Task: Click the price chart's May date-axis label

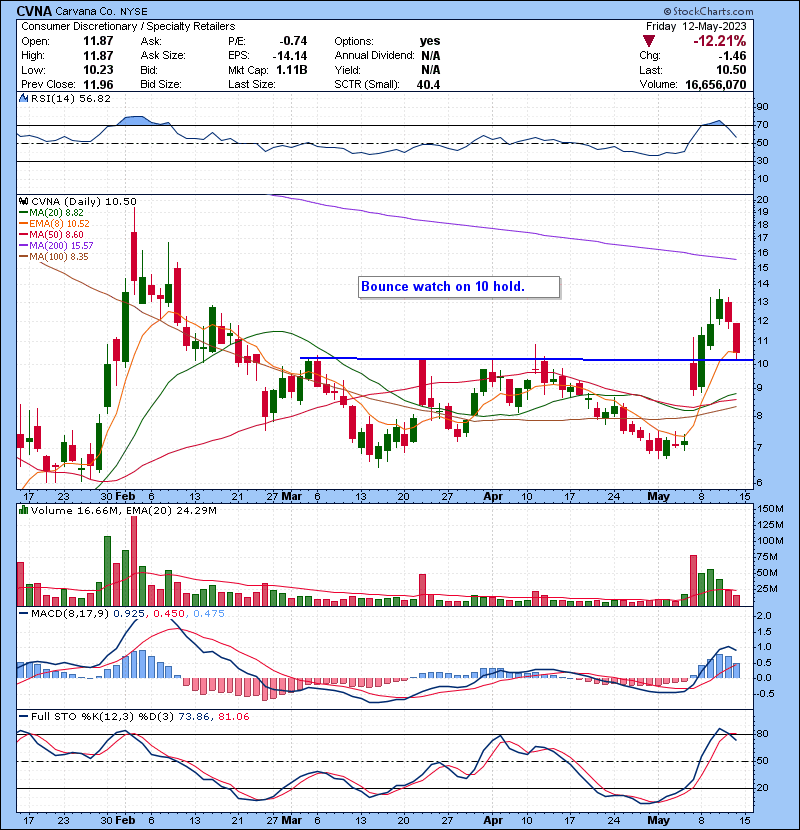Action: click(x=659, y=497)
